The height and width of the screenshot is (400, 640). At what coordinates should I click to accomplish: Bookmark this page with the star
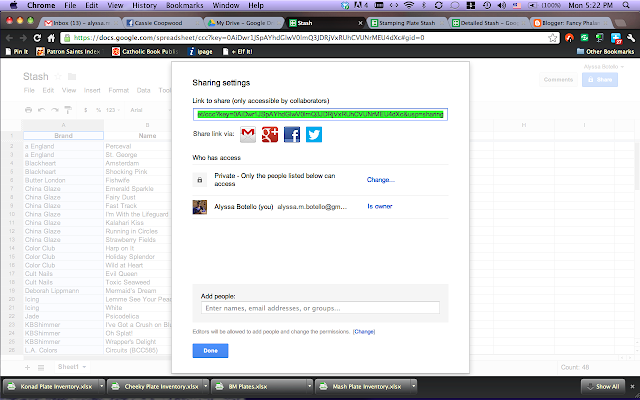click(553, 38)
